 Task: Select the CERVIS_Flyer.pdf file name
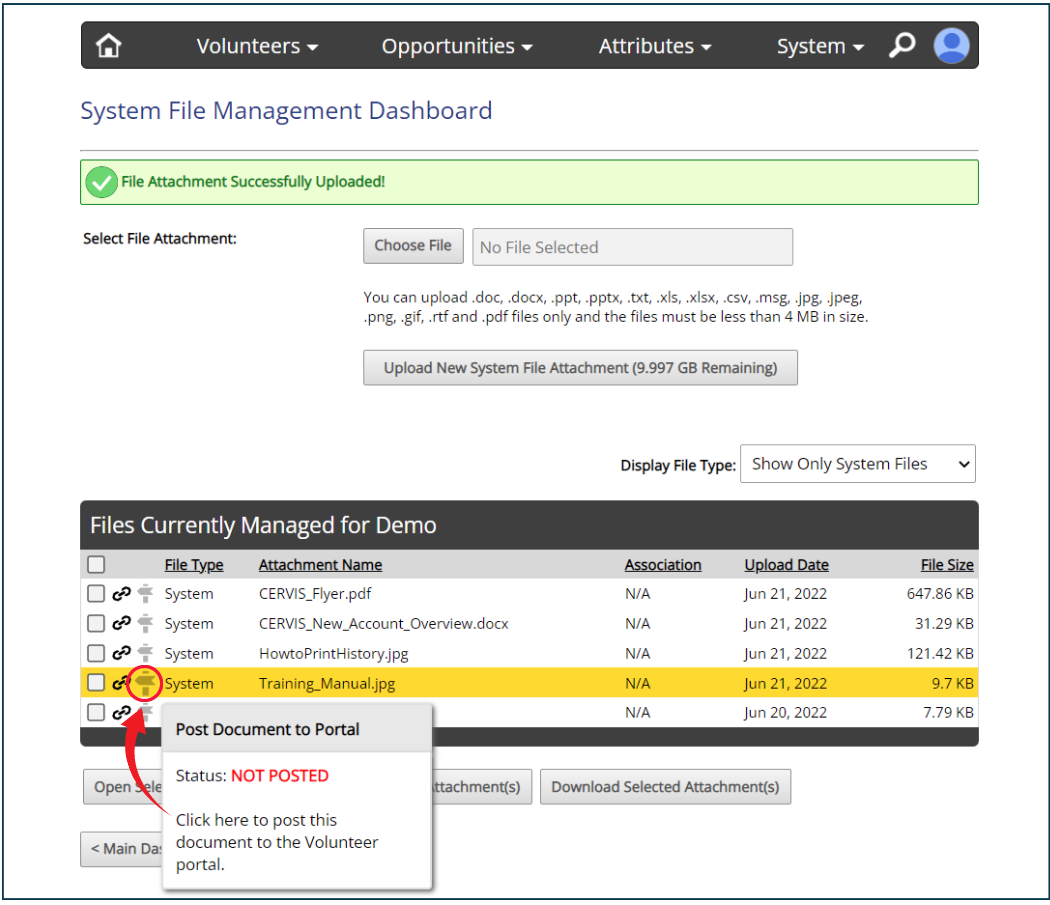coord(315,594)
